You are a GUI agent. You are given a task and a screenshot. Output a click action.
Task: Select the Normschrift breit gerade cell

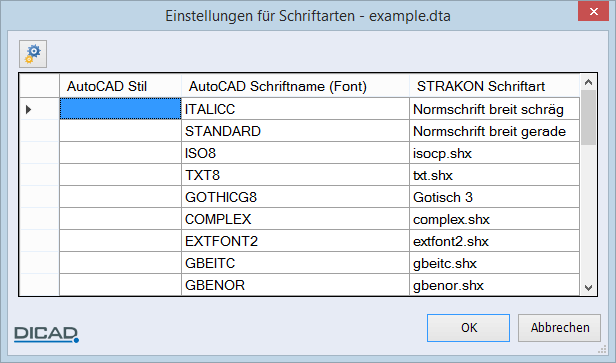click(495, 131)
